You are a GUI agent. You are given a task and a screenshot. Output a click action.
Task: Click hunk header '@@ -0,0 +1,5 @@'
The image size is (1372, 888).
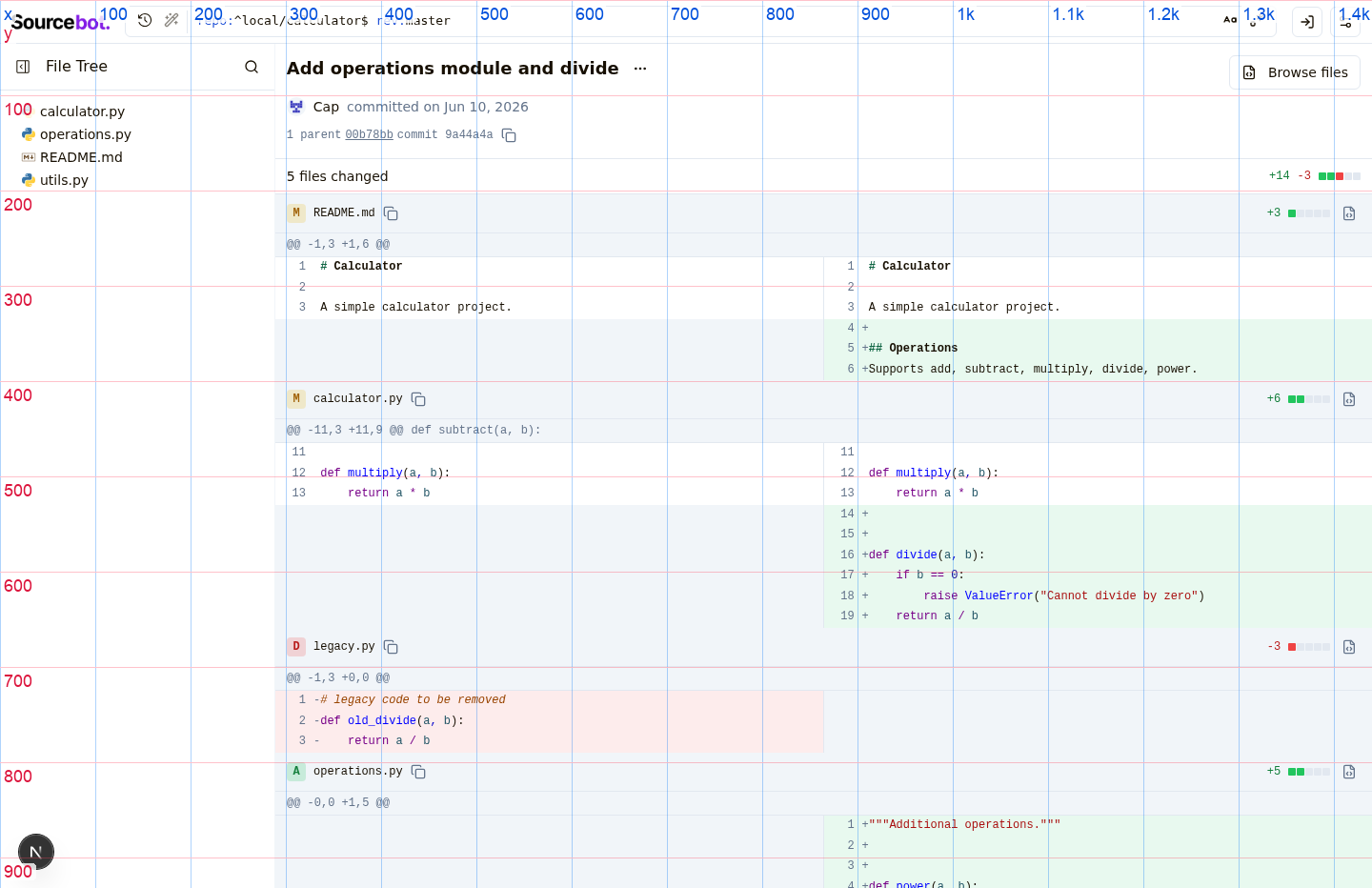338,803
